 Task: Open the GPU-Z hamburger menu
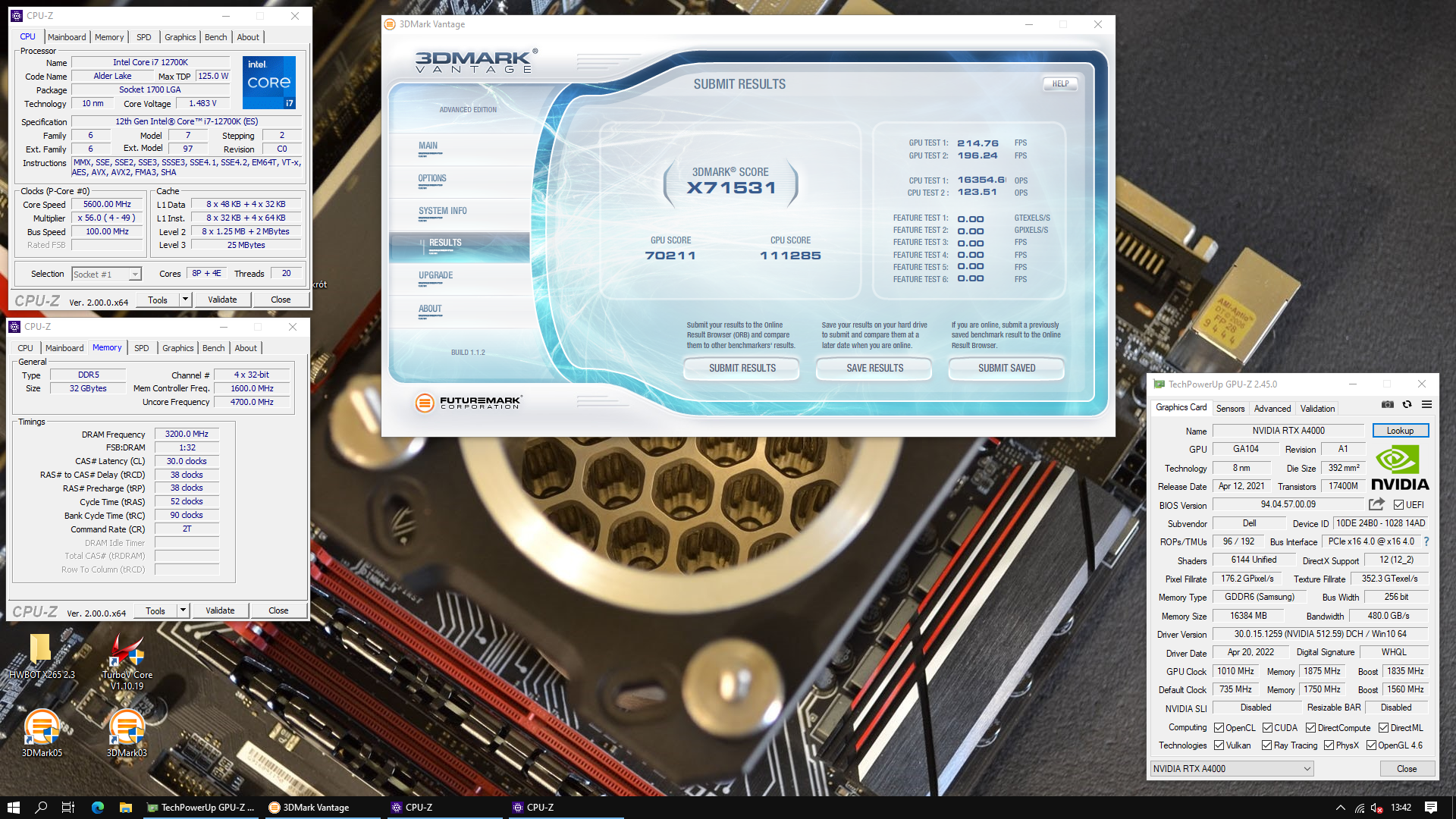(1426, 404)
